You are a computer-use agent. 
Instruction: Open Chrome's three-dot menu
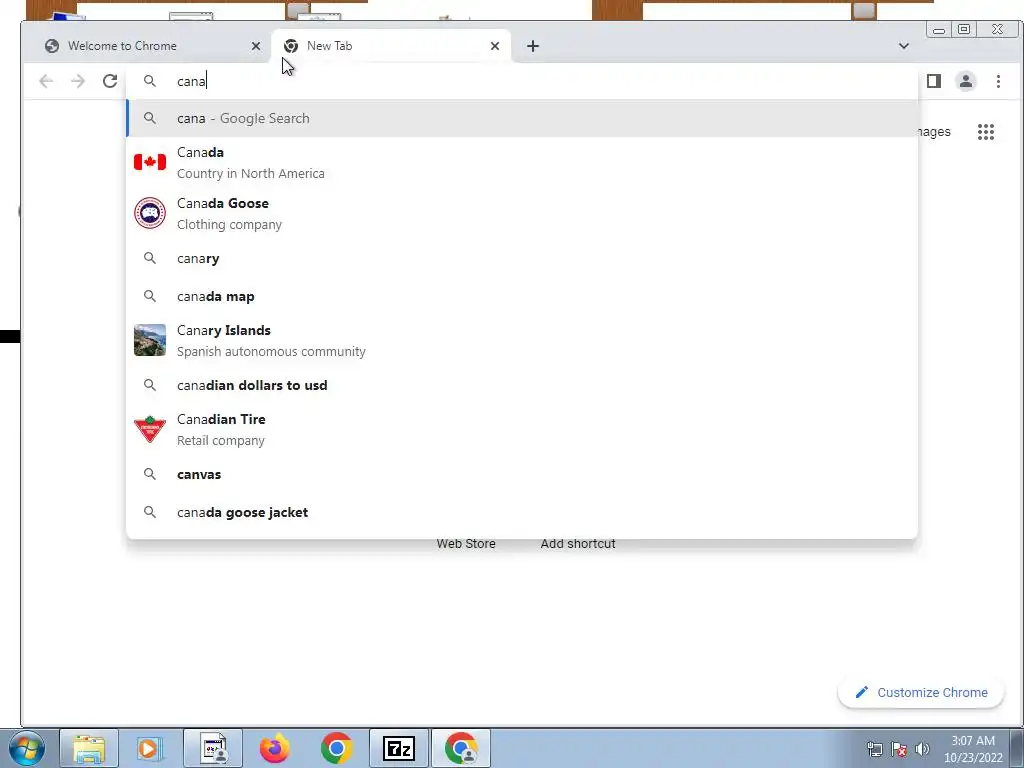(x=998, y=81)
